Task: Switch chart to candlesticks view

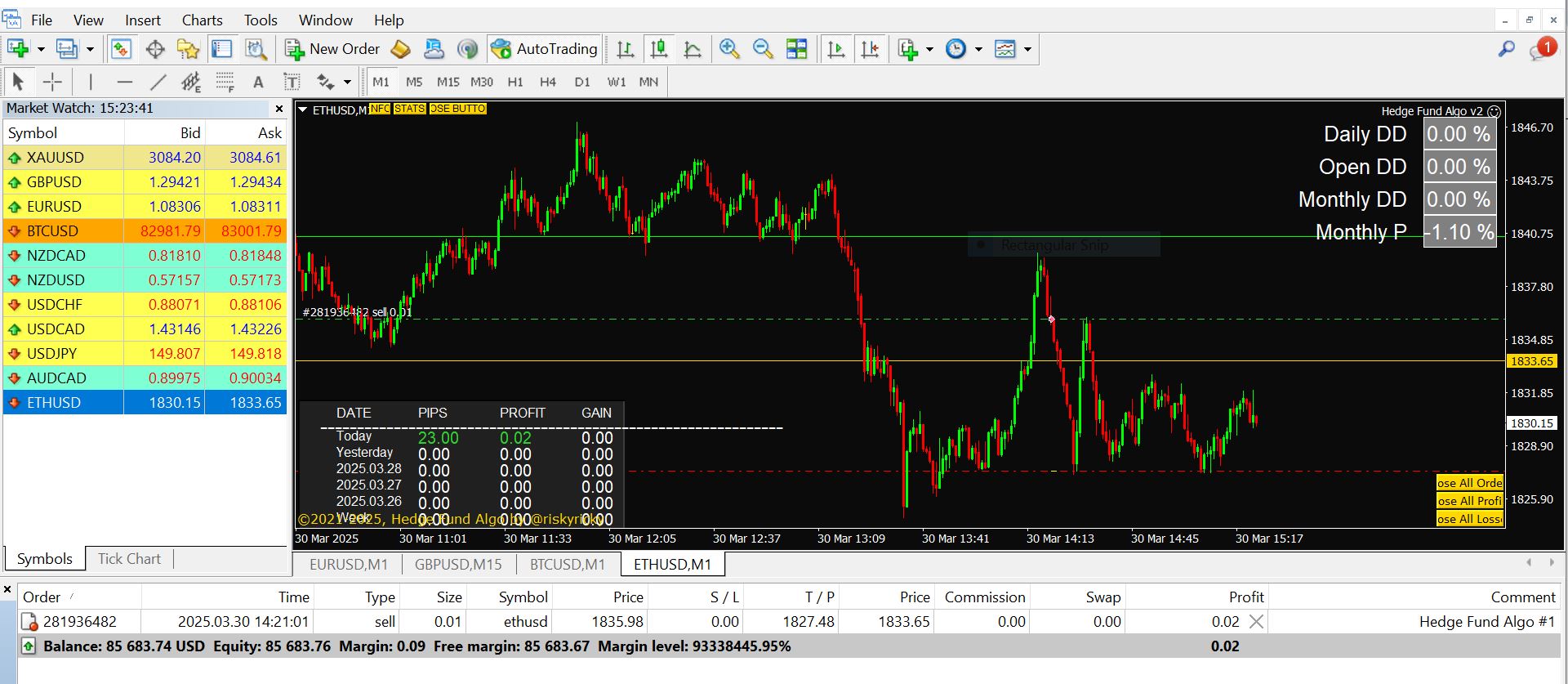Action: (x=659, y=49)
